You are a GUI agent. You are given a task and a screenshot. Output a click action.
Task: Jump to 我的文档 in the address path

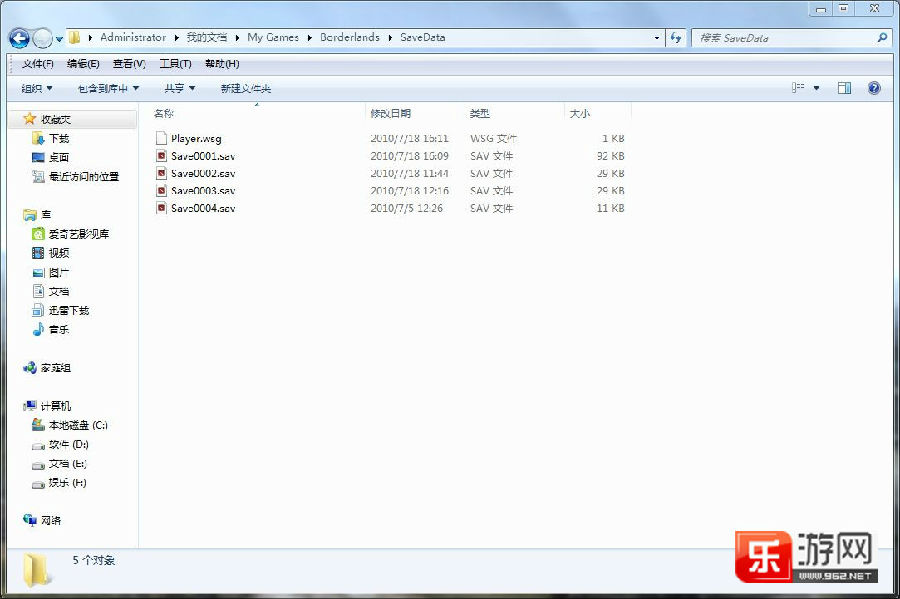207,37
